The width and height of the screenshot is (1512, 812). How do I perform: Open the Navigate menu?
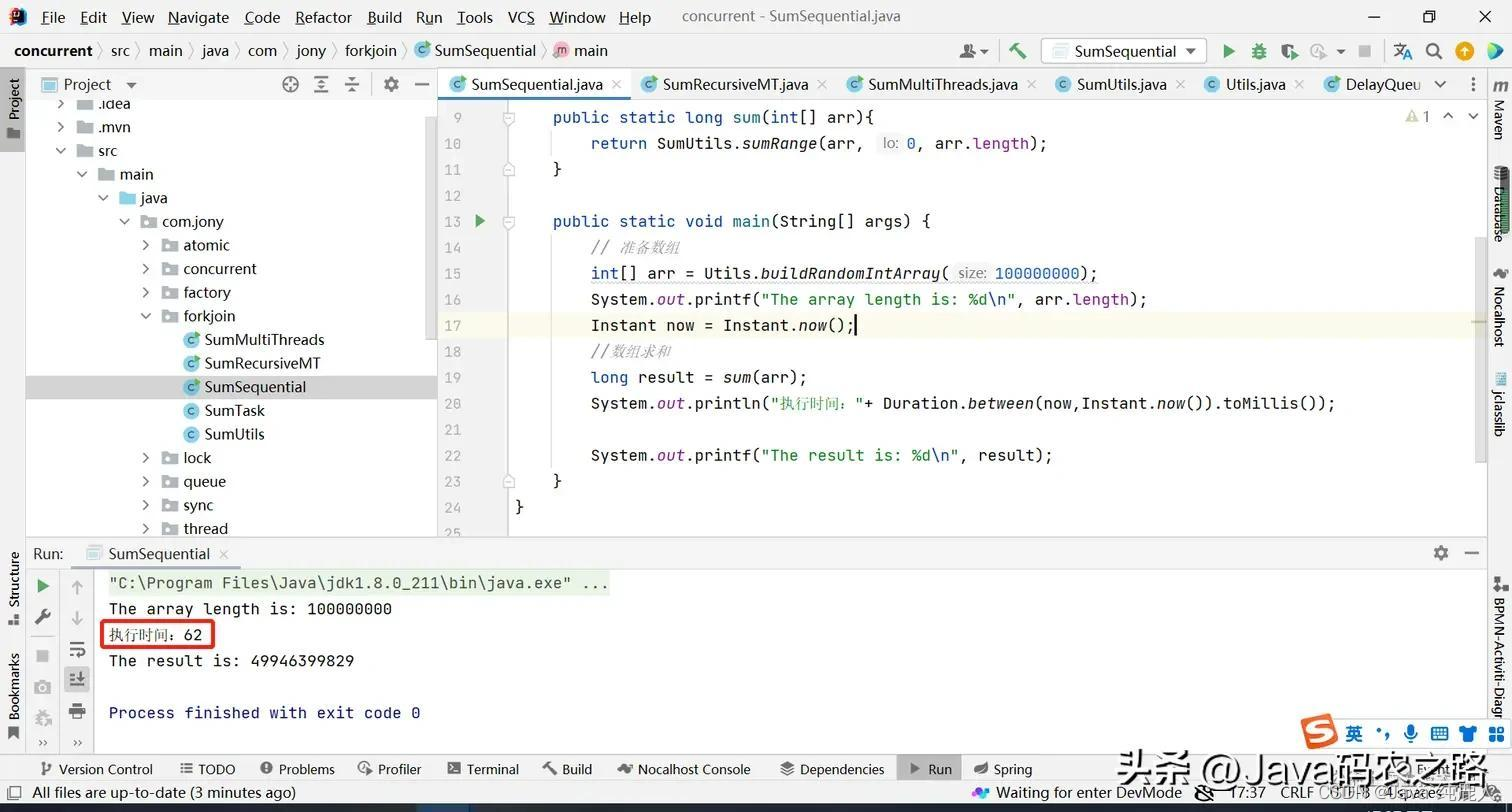[x=198, y=17]
